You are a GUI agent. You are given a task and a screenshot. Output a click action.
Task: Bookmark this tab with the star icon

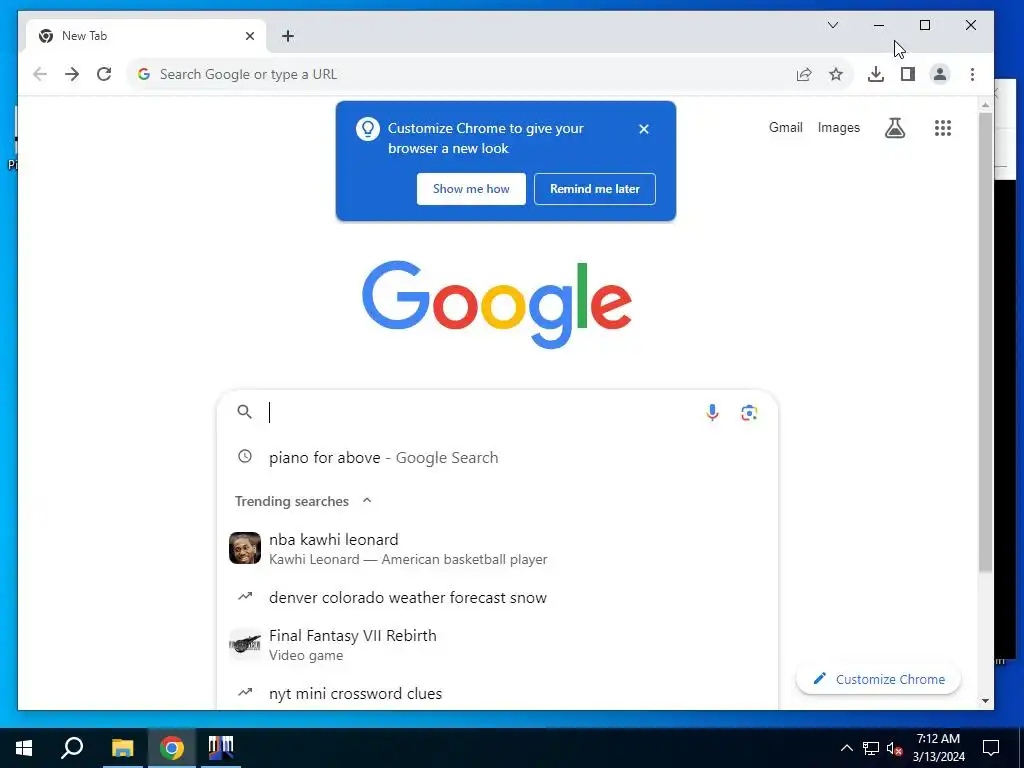point(836,74)
